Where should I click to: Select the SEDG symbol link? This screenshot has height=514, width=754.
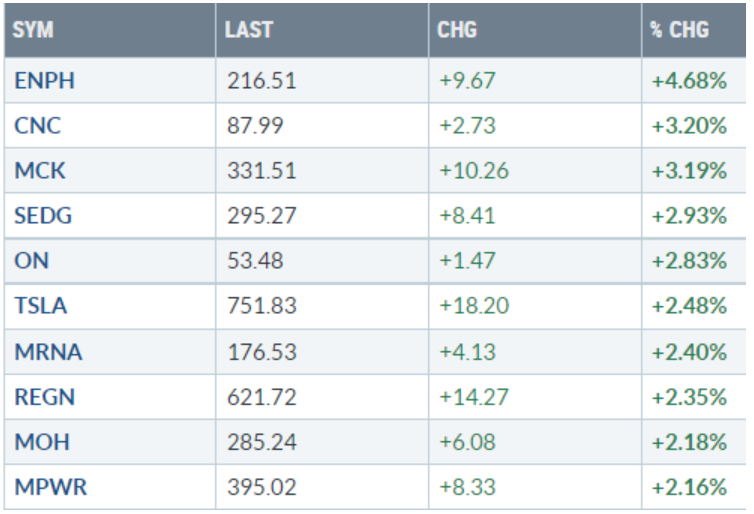(x=42, y=216)
